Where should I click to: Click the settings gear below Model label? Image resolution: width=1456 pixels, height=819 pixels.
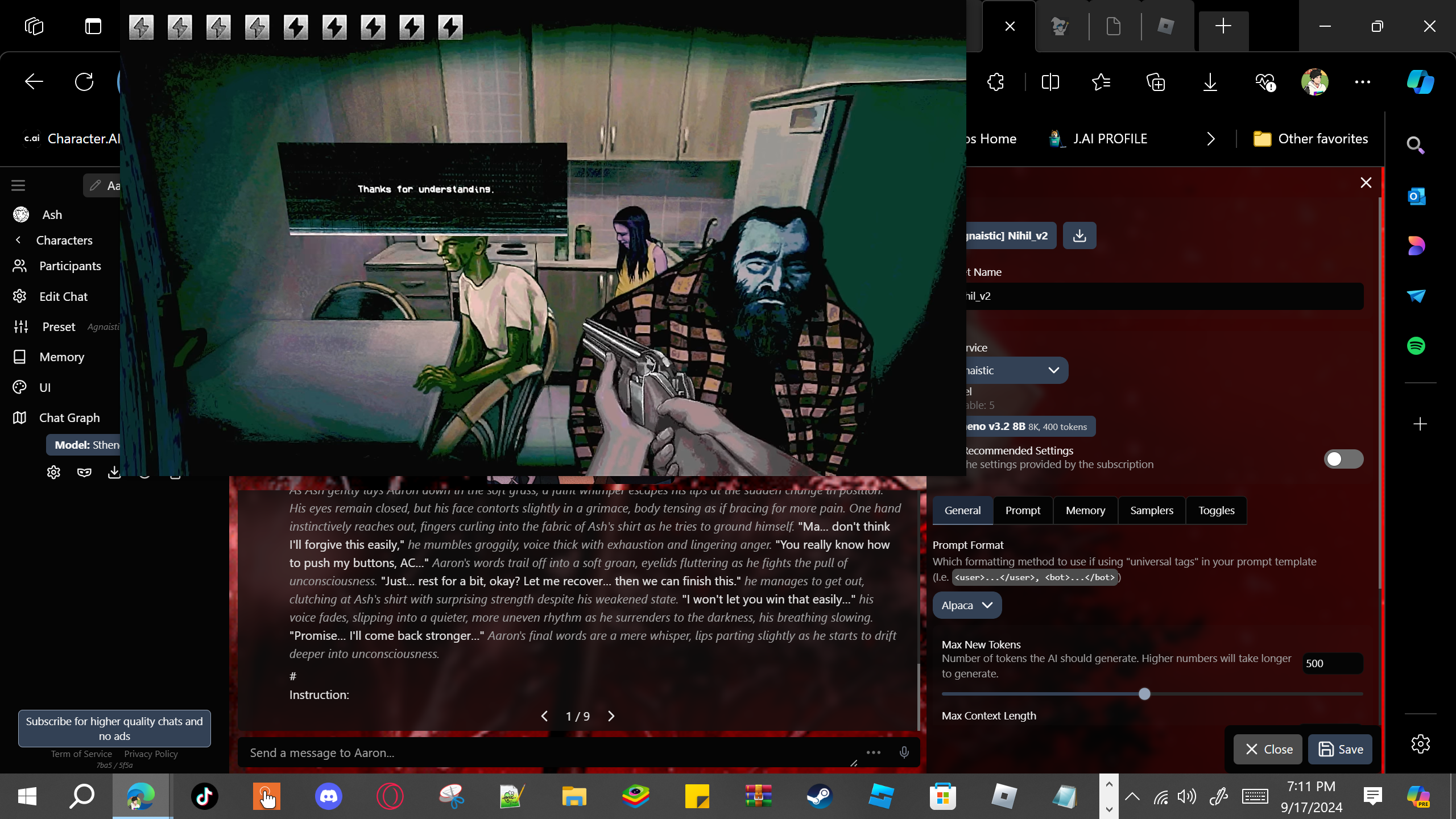[x=53, y=472]
